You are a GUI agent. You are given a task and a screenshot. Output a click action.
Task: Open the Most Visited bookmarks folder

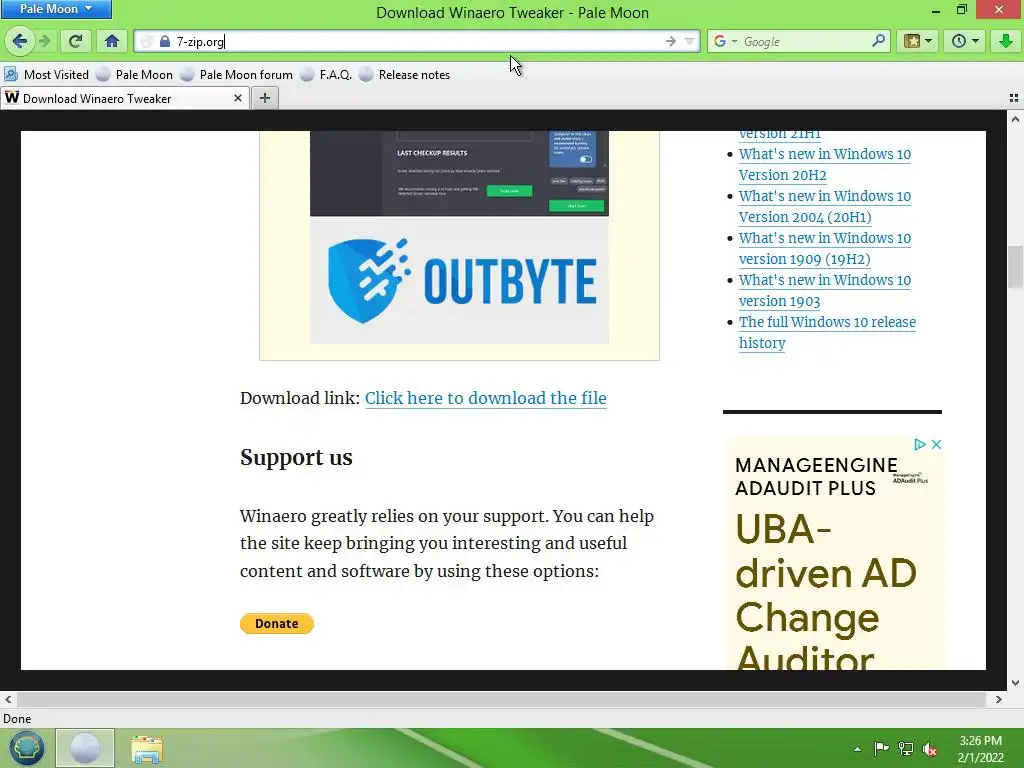[x=46, y=74]
